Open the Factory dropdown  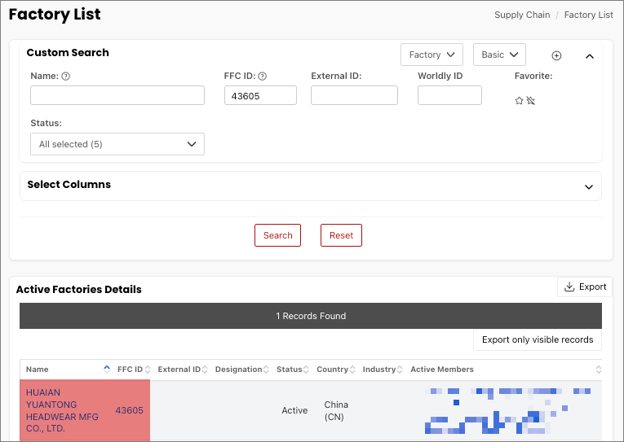click(x=431, y=55)
